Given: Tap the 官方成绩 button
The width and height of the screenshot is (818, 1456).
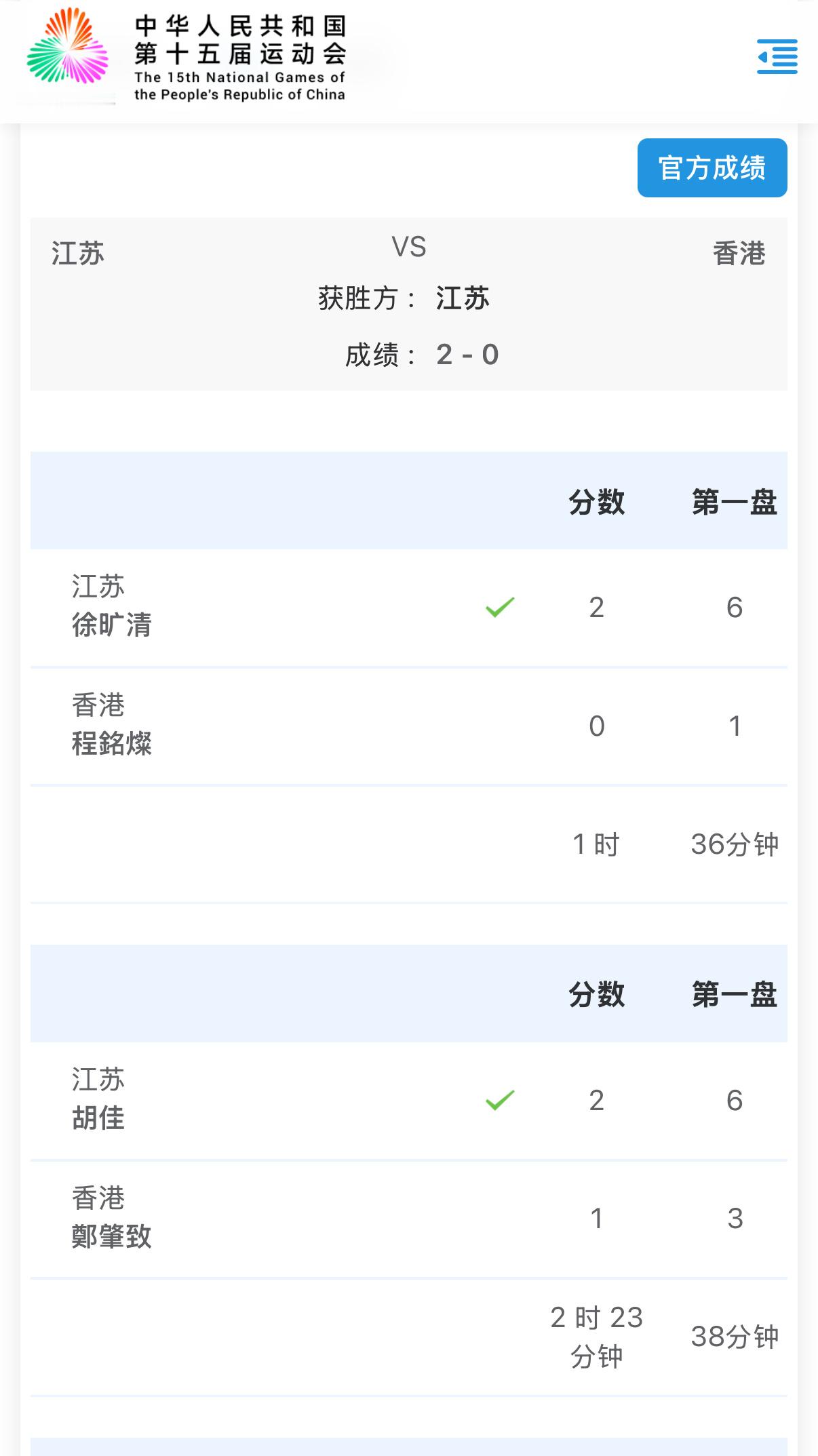Looking at the screenshot, I should 712,168.
